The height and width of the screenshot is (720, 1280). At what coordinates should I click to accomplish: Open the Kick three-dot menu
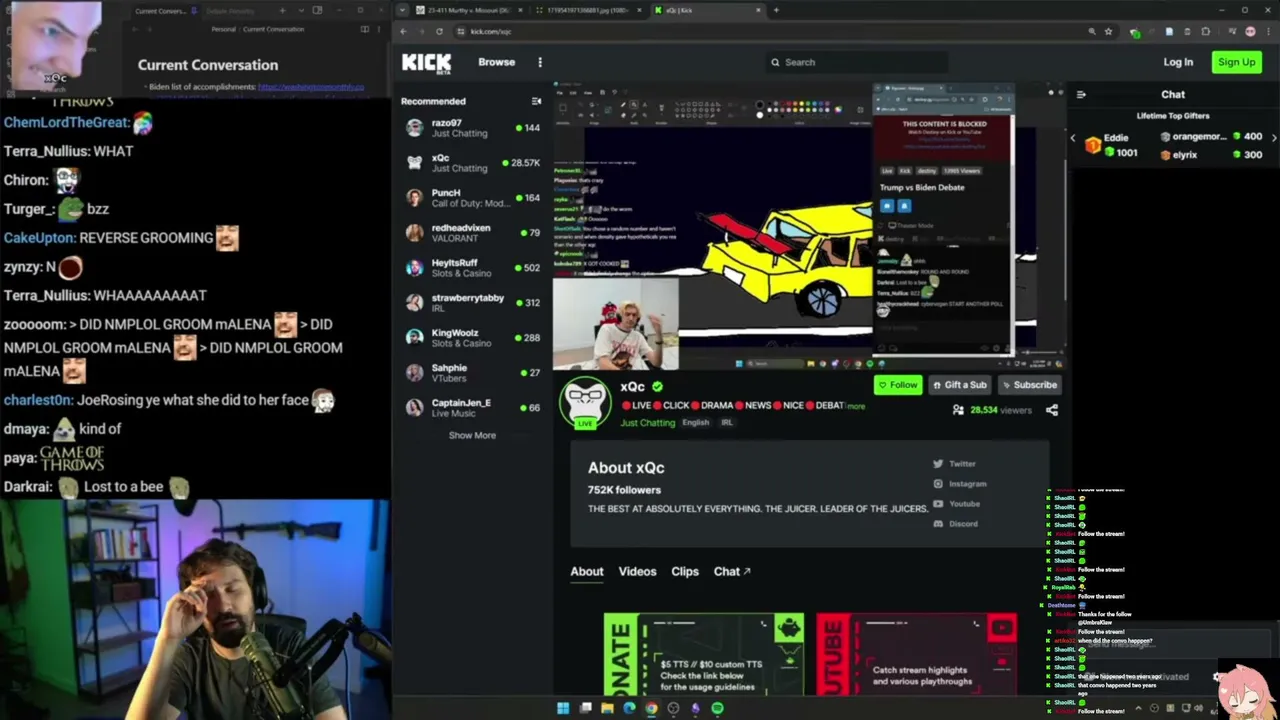540,62
